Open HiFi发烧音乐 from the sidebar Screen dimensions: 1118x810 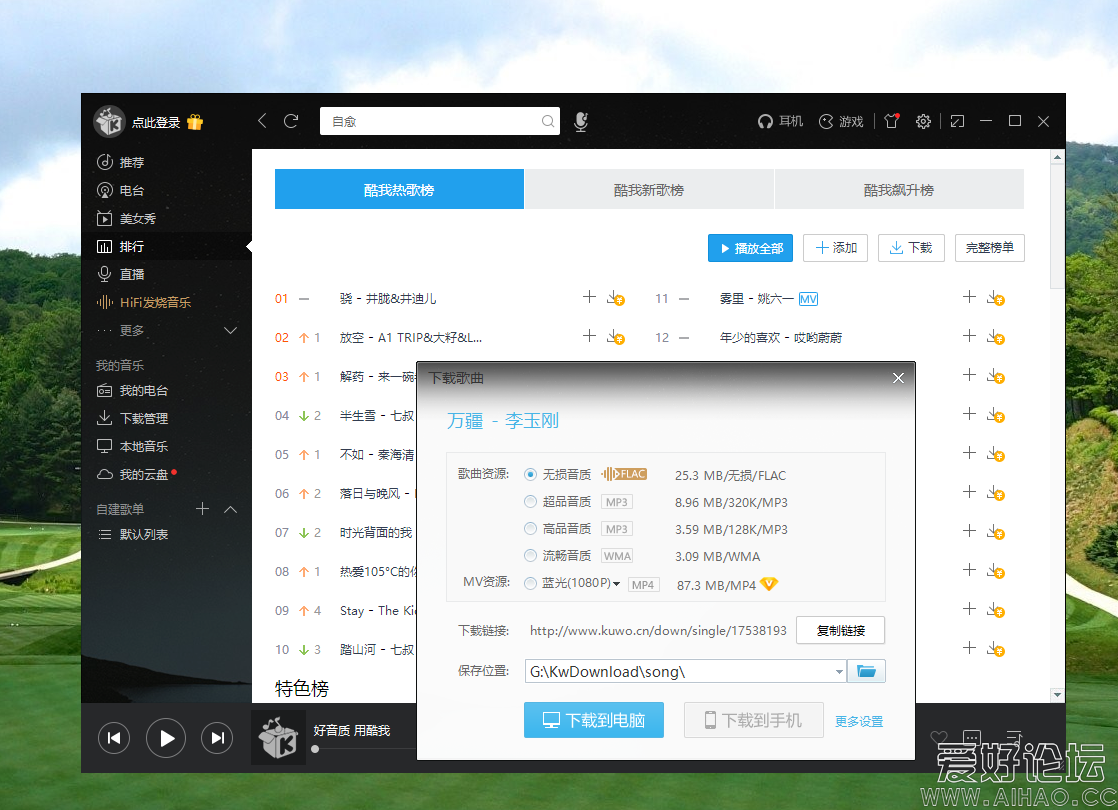point(156,302)
